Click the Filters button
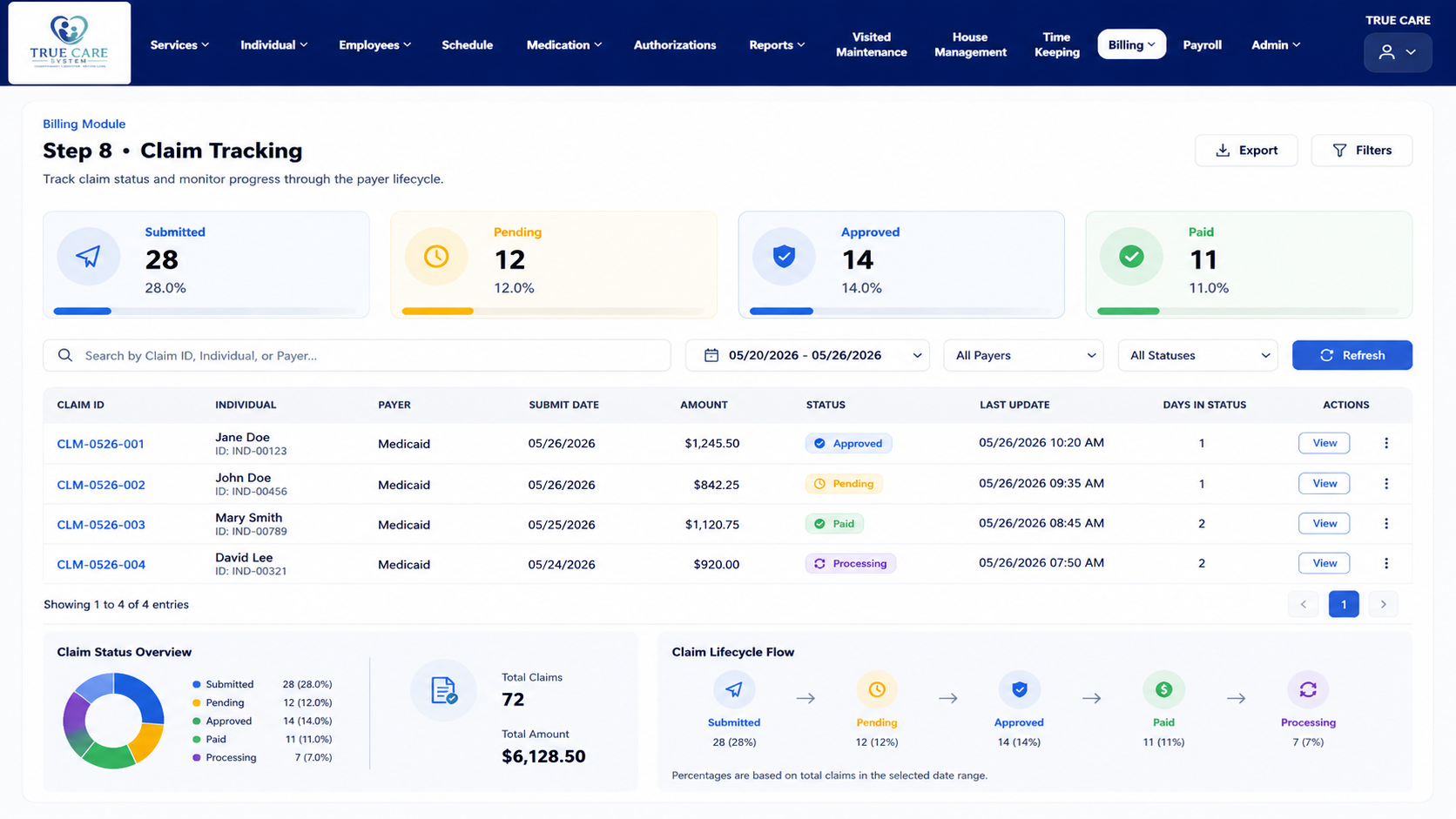Screen dimensions: 1456x819 click(1361, 150)
